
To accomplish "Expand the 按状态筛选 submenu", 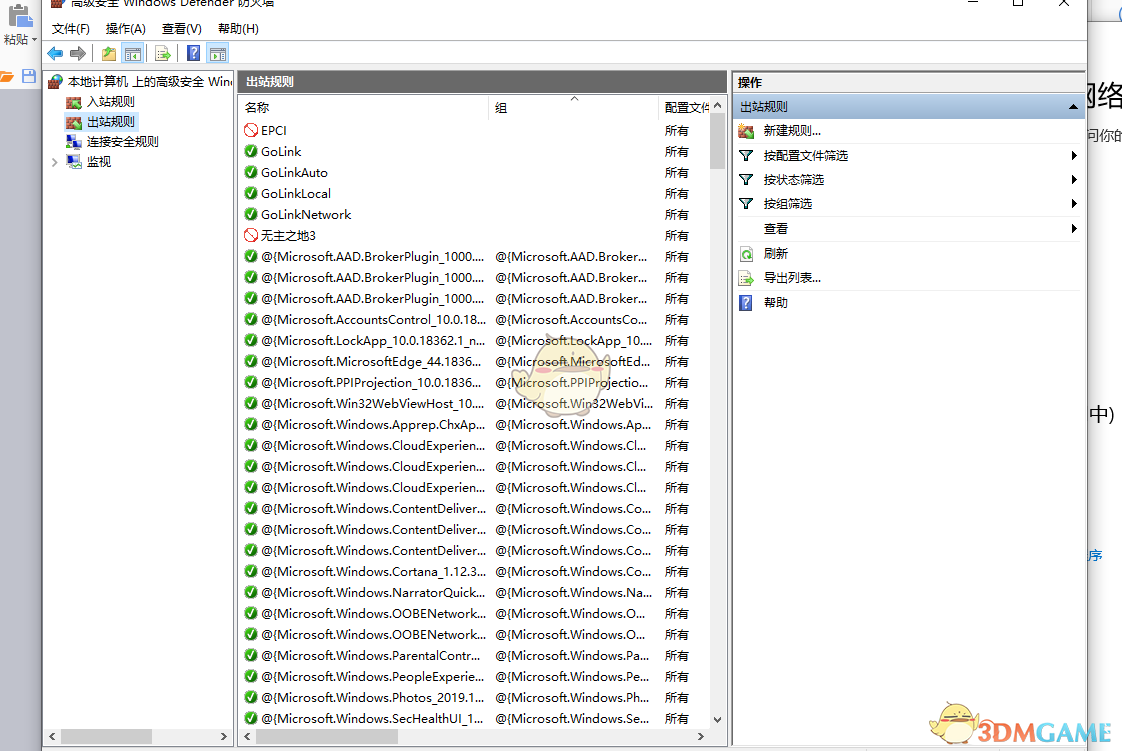I will (x=1073, y=180).
